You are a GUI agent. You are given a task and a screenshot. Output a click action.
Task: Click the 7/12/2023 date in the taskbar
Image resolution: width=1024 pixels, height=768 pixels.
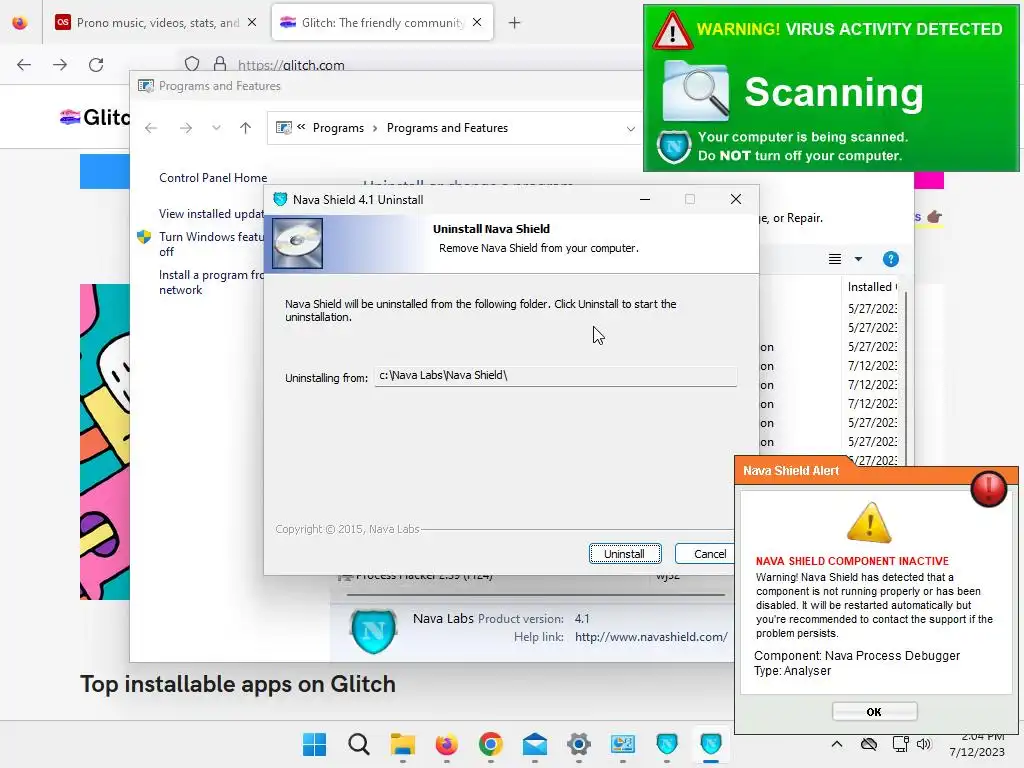[977, 752]
